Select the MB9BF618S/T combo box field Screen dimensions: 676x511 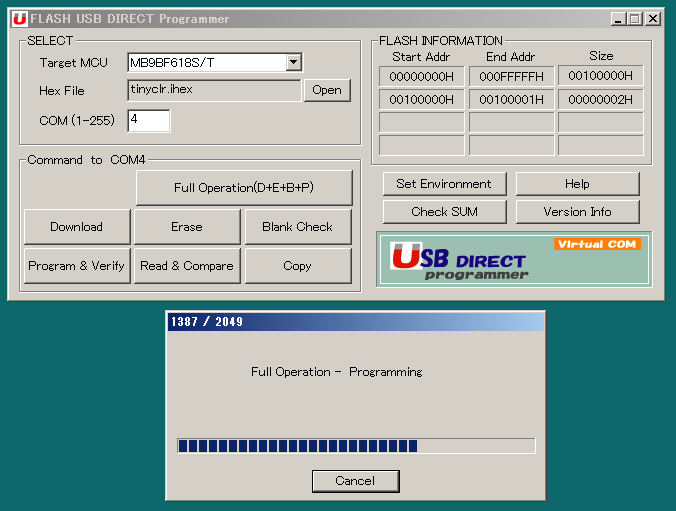pos(206,63)
